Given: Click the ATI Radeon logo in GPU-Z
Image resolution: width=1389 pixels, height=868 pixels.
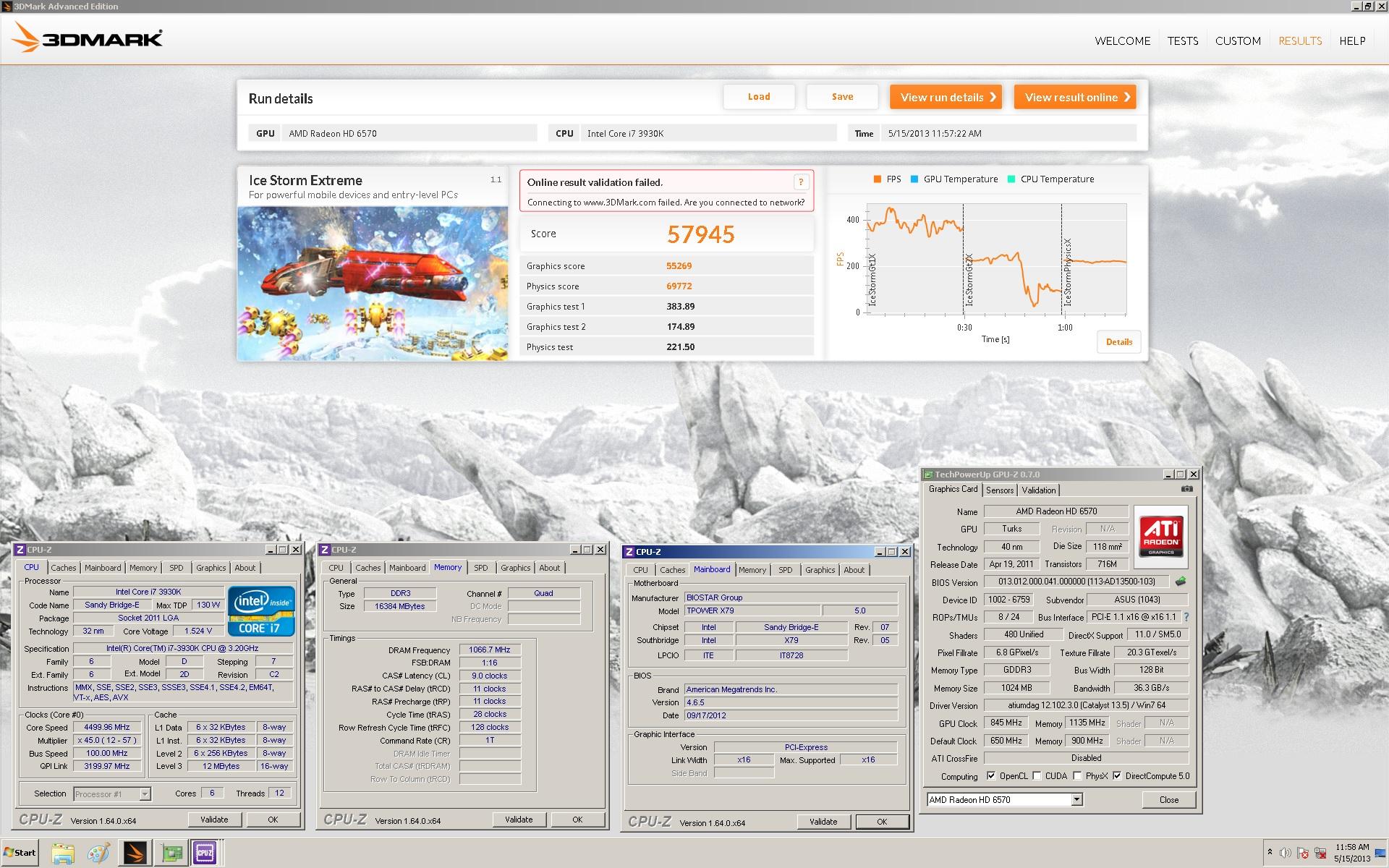Looking at the screenshot, I should click(x=1161, y=536).
